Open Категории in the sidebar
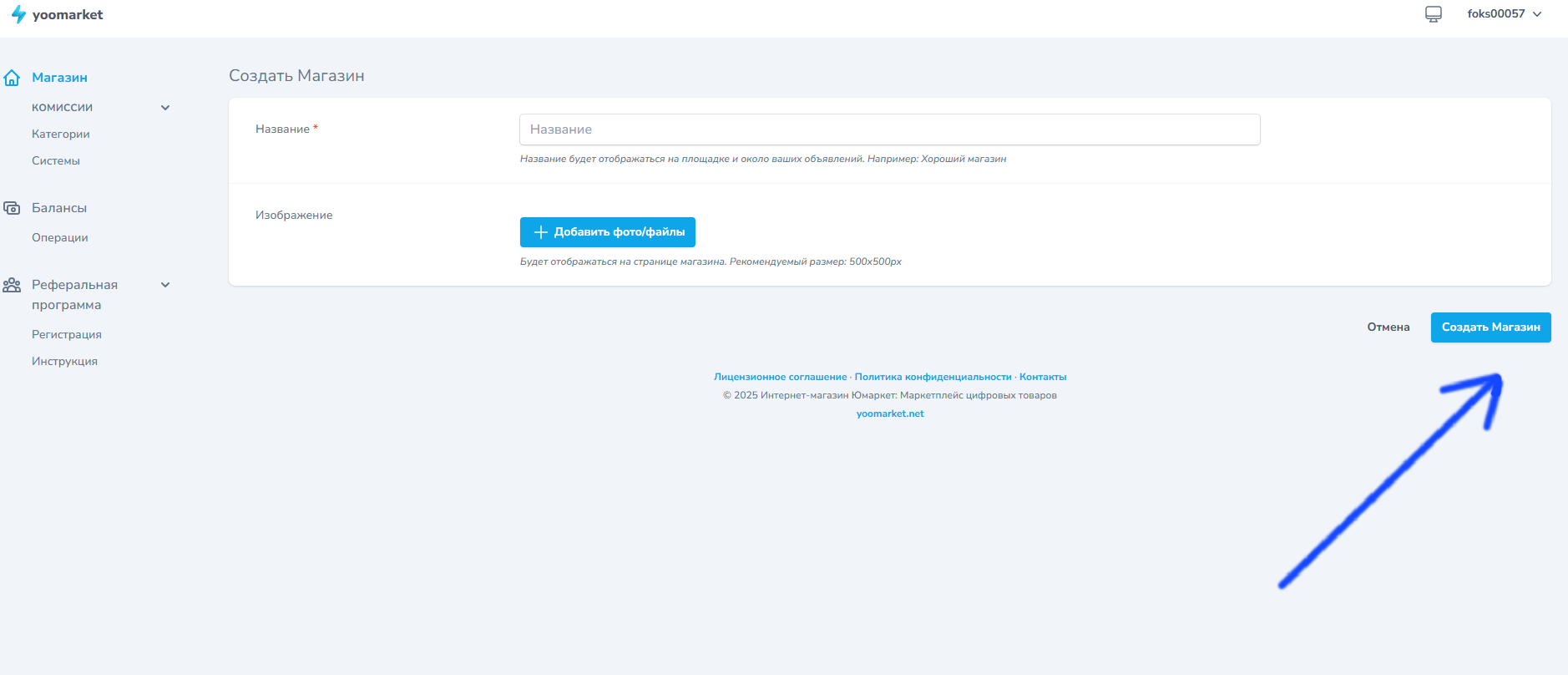Image resolution: width=1568 pixels, height=675 pixels. [61, 134]
